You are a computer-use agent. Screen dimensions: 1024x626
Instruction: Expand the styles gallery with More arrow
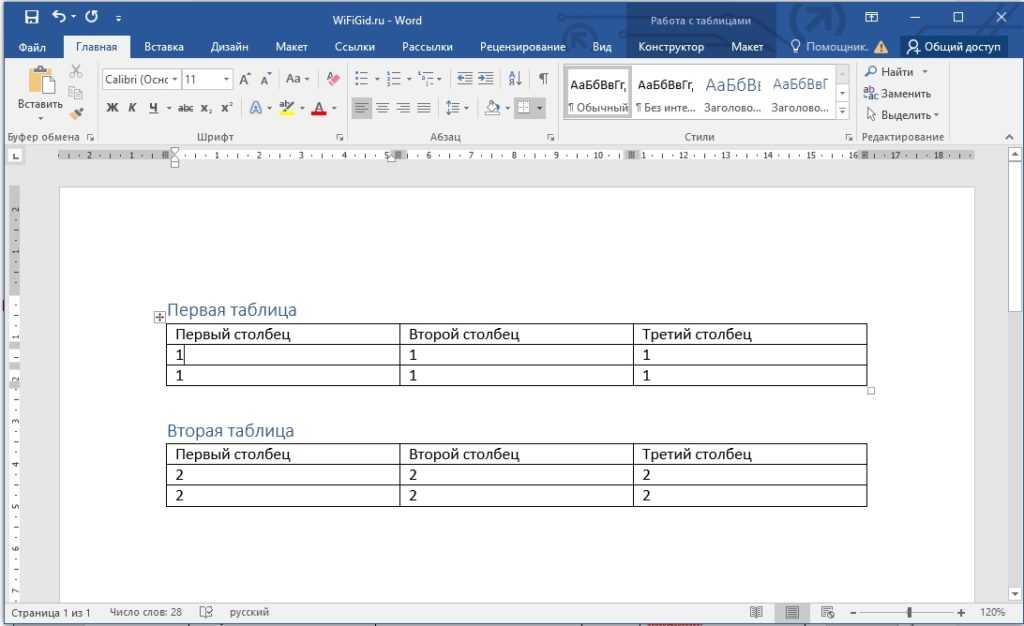click(842, 111)
